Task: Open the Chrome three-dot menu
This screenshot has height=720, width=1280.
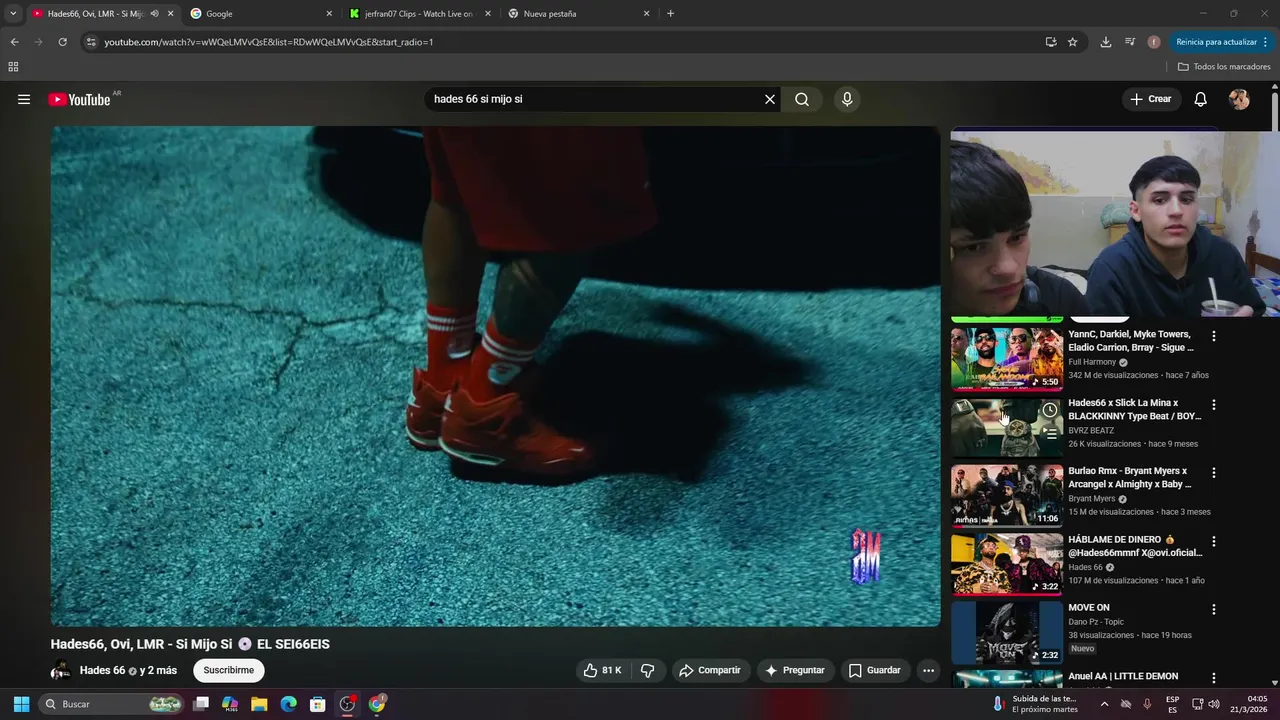Action: (x=1266, y=42)
